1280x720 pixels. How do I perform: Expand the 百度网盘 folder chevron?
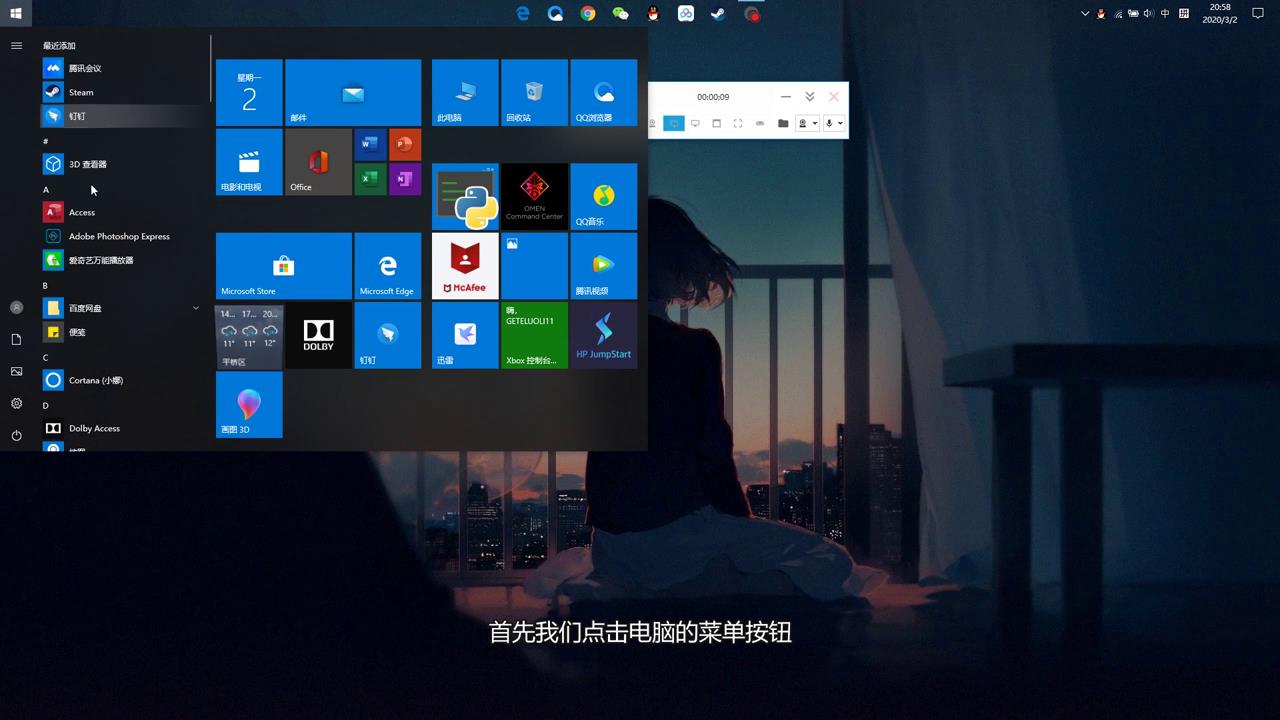[x=196, y=308]
